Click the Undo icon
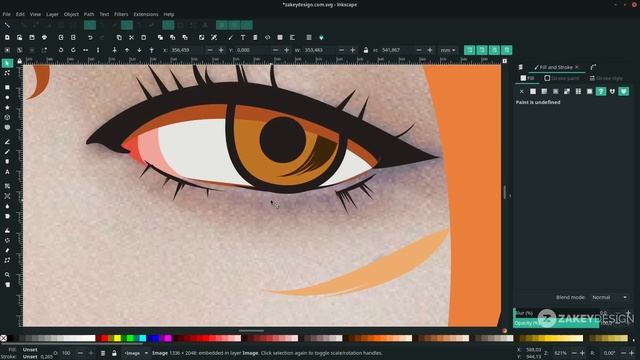This screenshot has height=360, width=640. [x=90, y=38]
